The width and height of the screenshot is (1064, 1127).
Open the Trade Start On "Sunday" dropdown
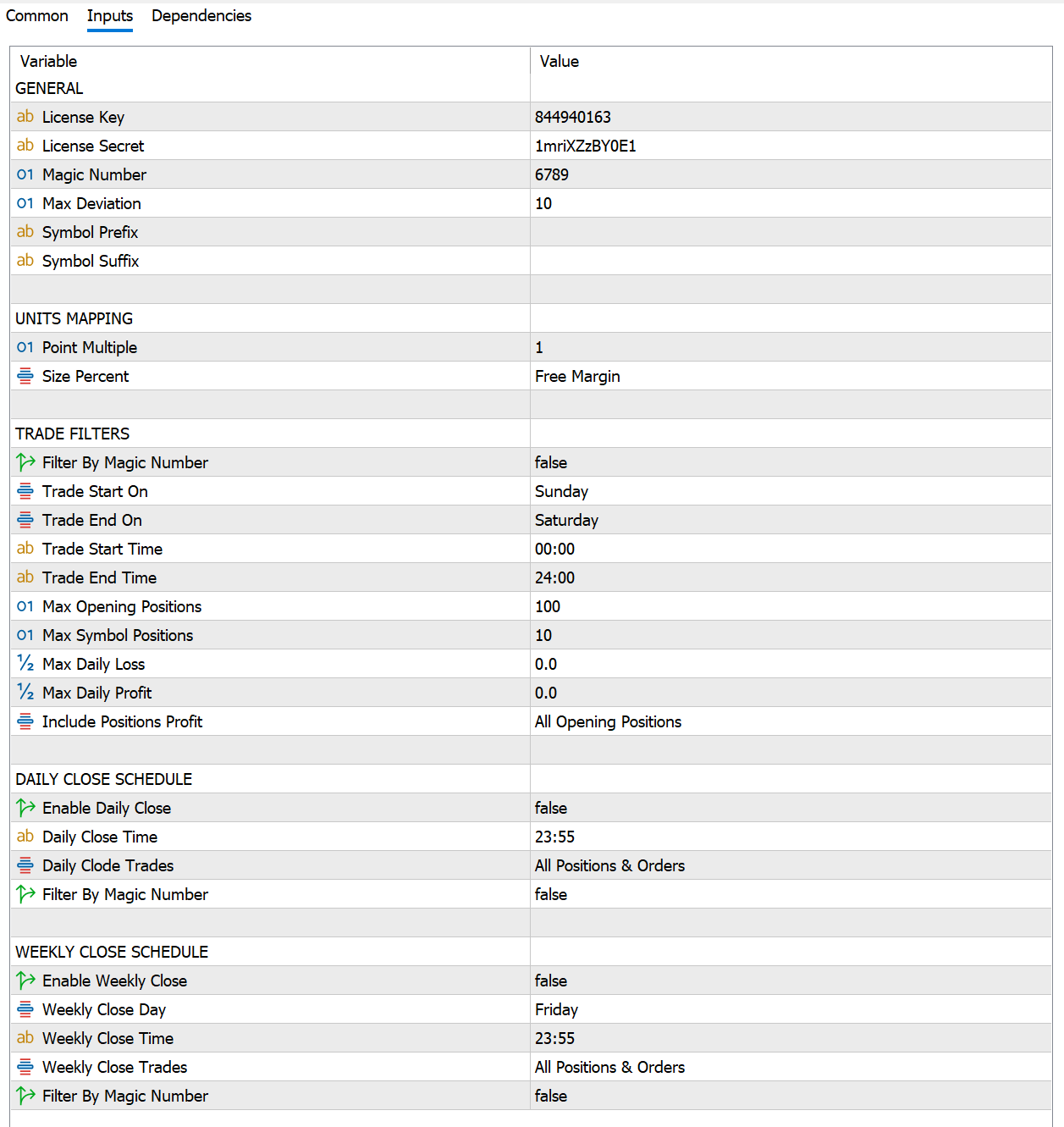pyautogui.click(x=561, y=491)
